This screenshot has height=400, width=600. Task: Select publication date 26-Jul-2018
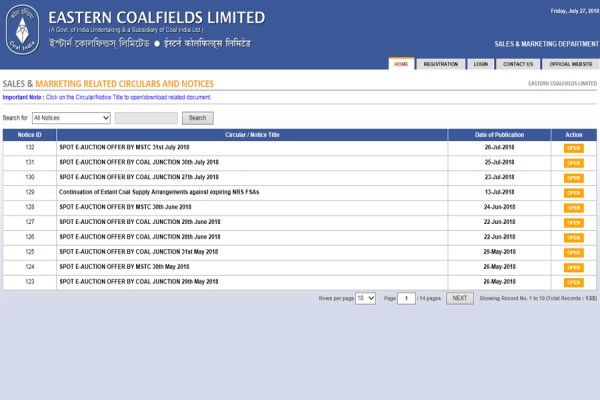coord(499,147)
